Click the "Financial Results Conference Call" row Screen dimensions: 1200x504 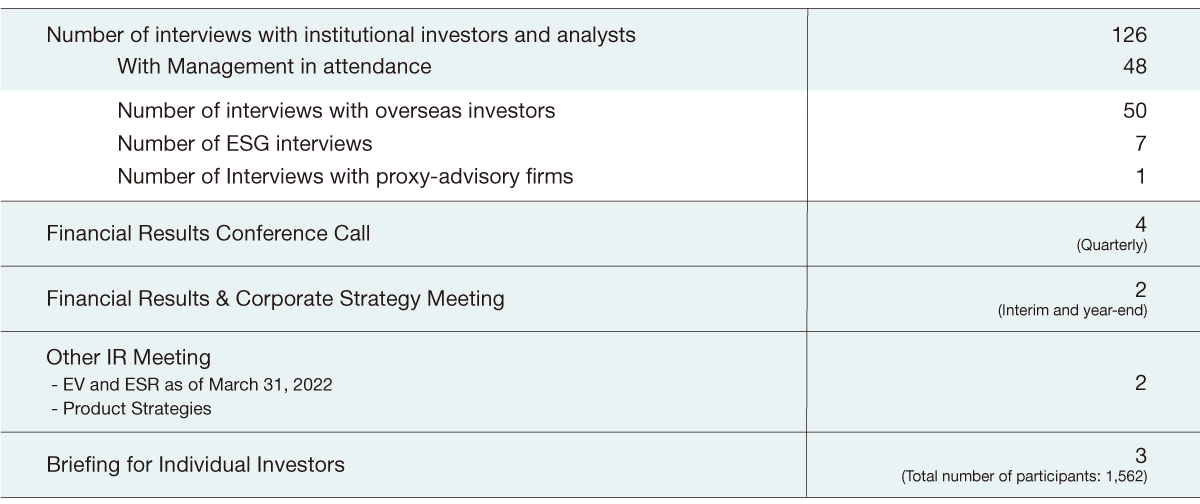click(209, 234)
